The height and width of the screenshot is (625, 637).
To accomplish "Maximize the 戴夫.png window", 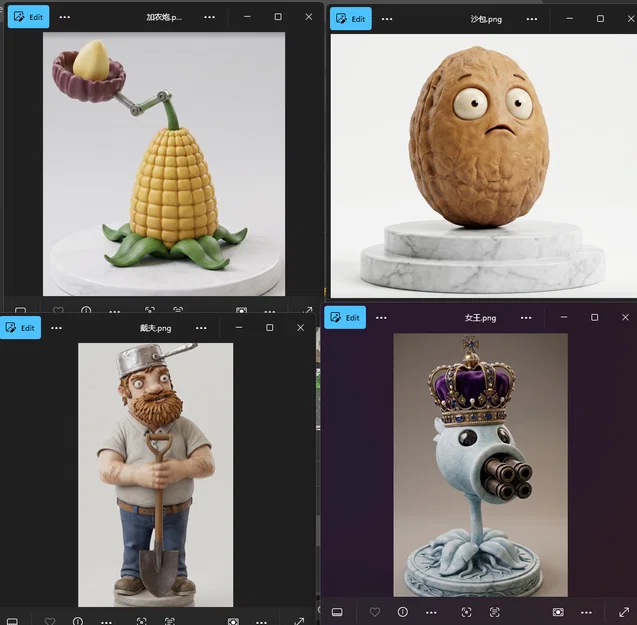I will click(x=269, y=328).
